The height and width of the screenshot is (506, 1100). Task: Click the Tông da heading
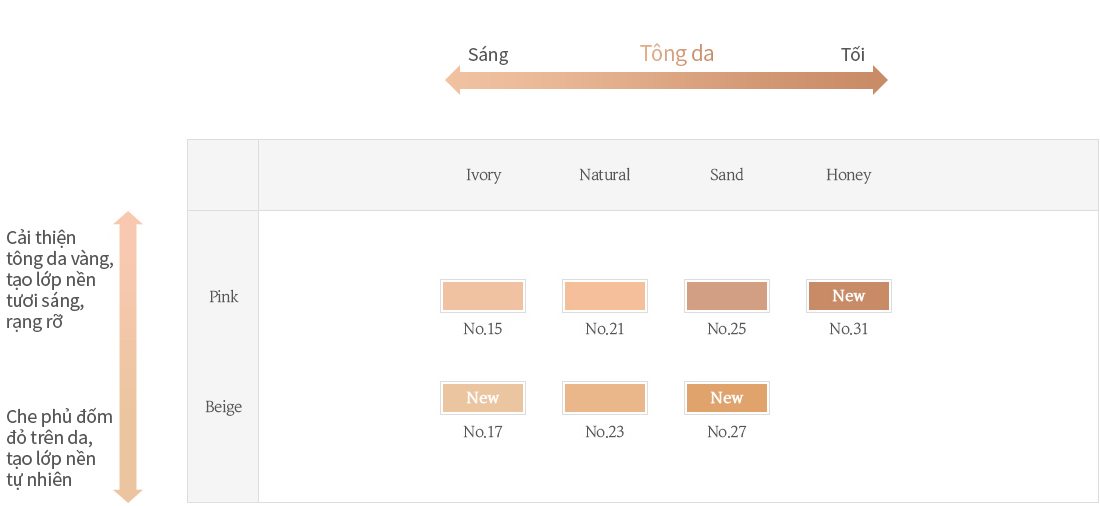tap(677, 53)
